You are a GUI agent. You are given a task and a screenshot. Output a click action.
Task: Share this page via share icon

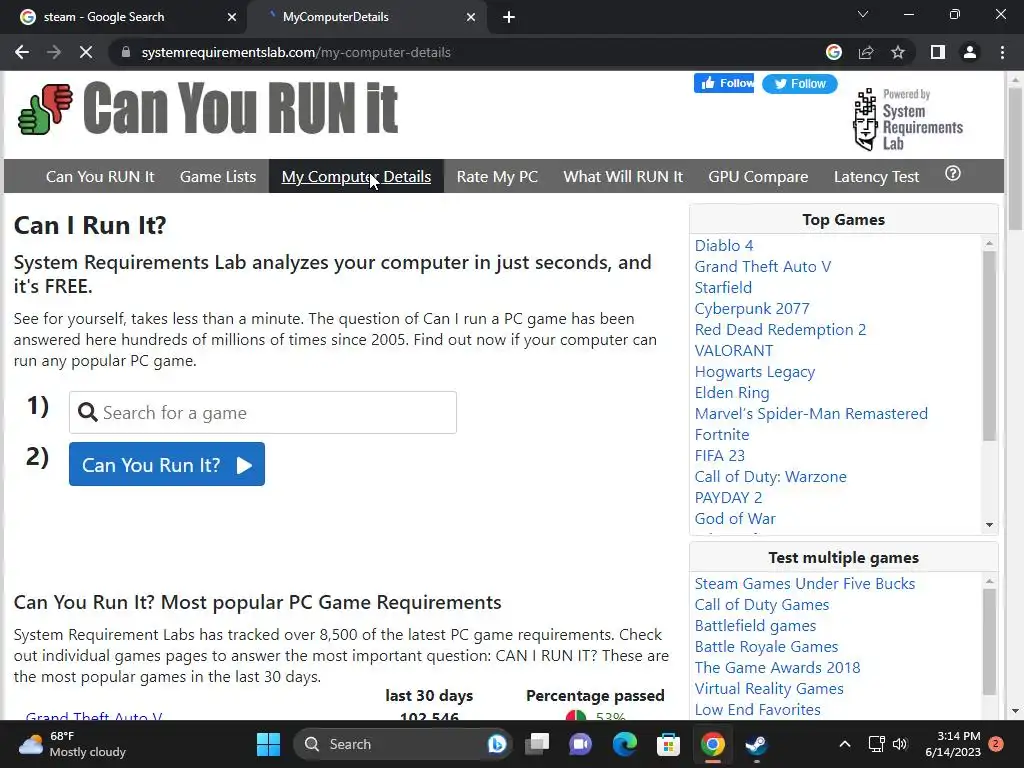[x=866, y=52]
